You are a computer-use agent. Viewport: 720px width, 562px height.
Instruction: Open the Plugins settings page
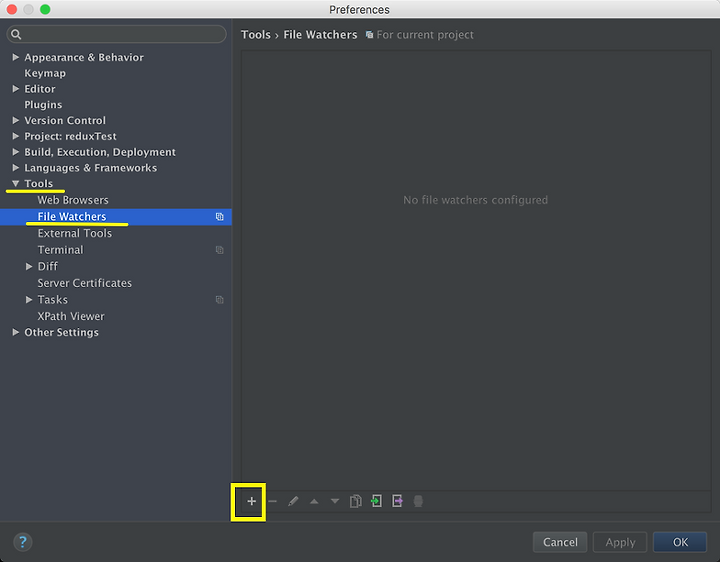(x=43, y=105)
